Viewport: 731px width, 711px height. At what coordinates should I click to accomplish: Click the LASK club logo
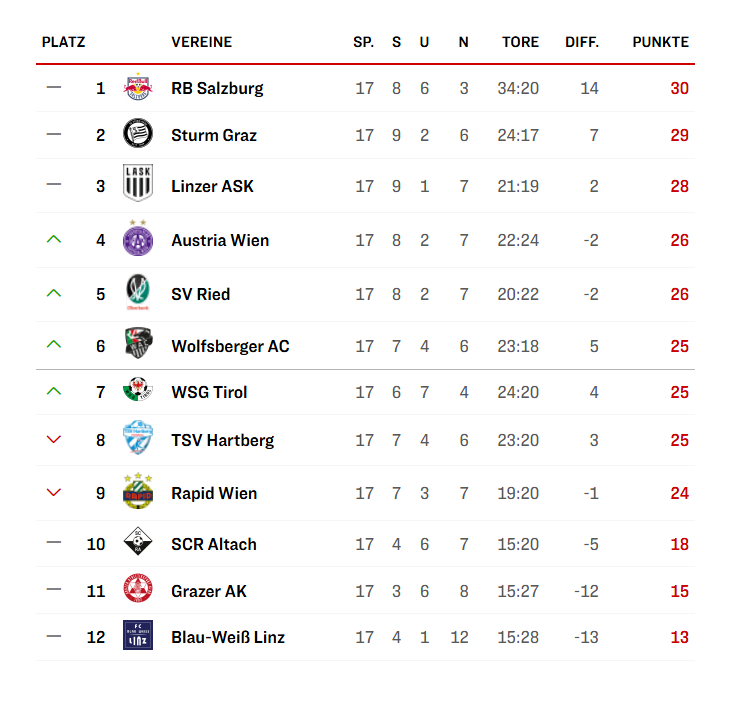coord(137,185)
